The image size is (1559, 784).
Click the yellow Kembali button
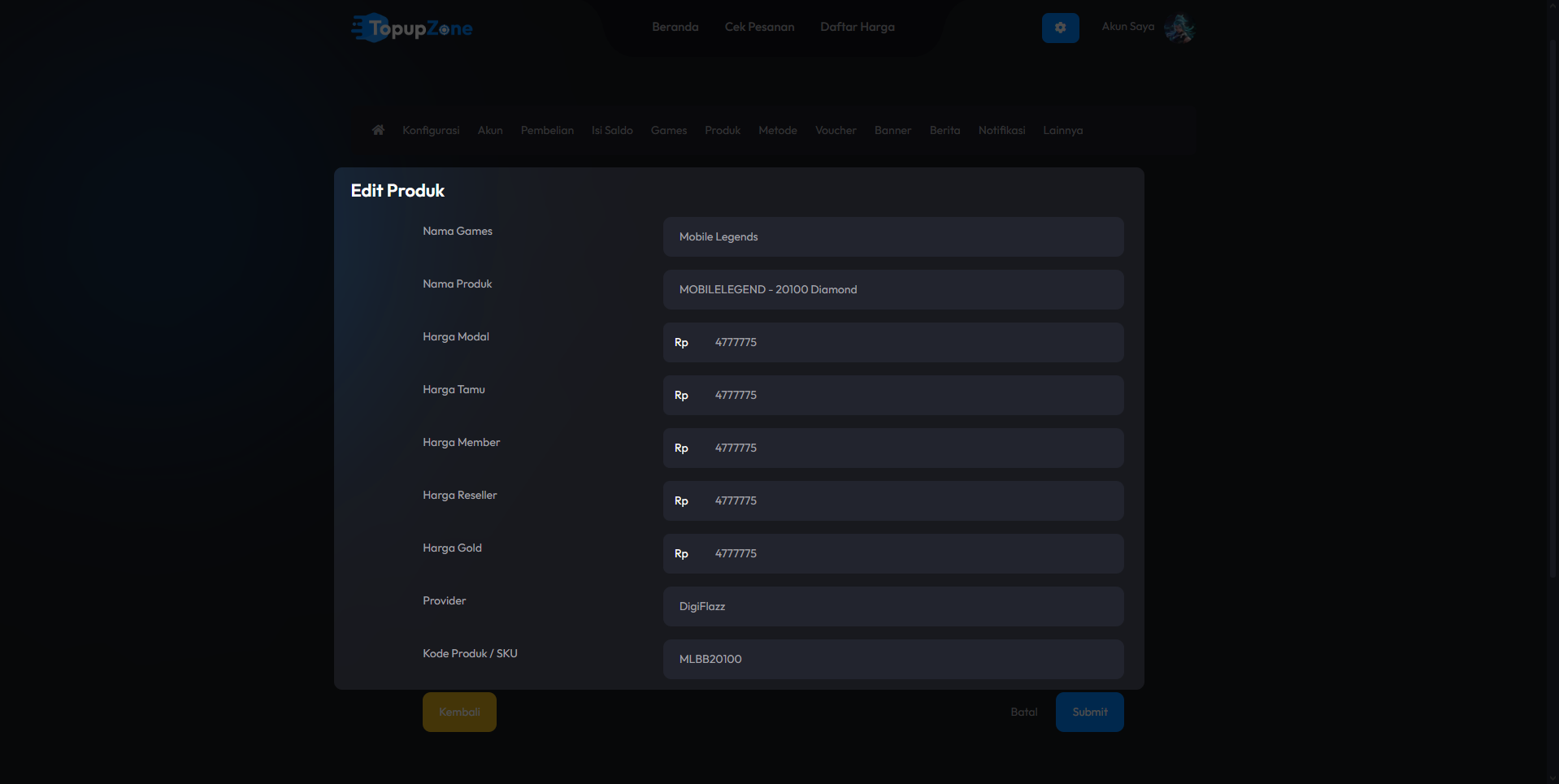[x=459, y=712]
